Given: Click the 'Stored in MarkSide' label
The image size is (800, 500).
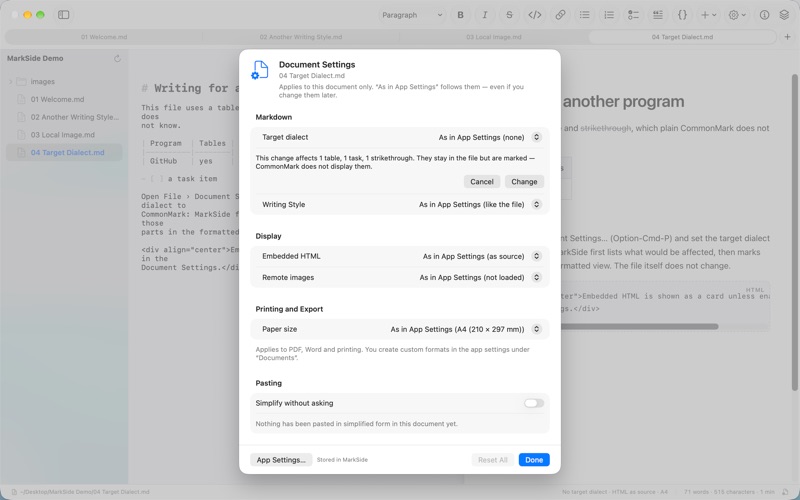Looking at the screenshot, I should pos(342,460).
